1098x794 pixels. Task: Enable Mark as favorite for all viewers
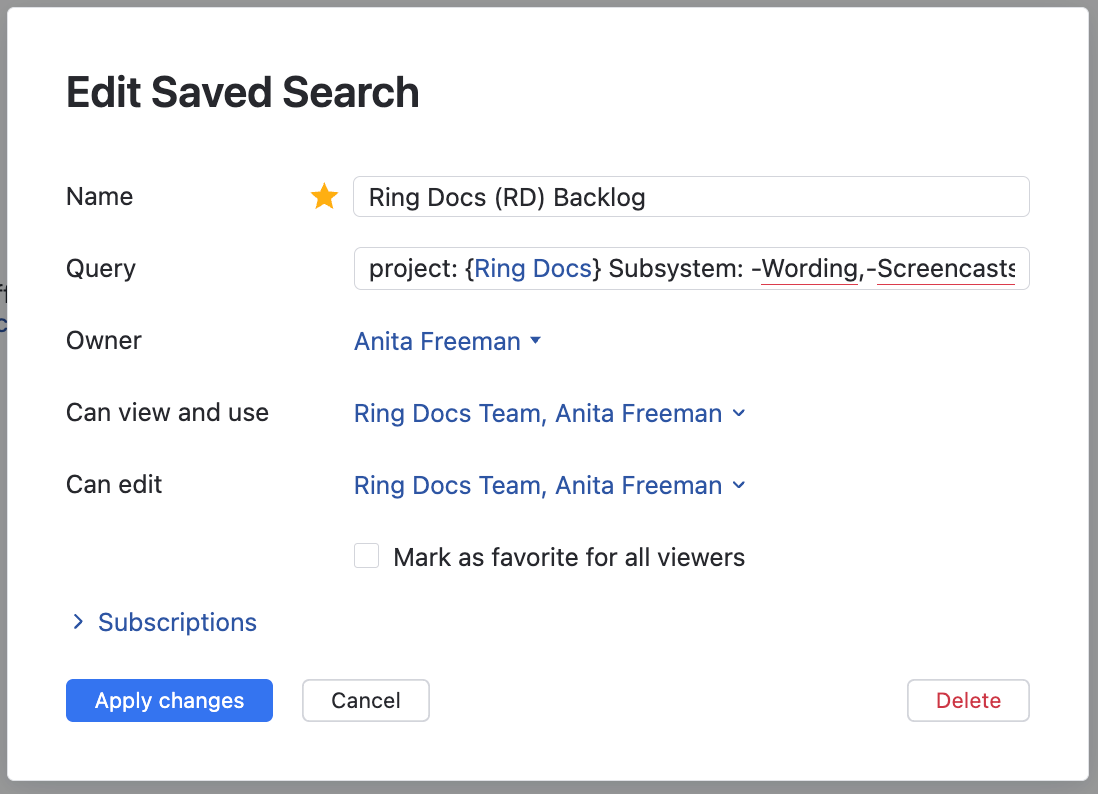click(366, 555)
